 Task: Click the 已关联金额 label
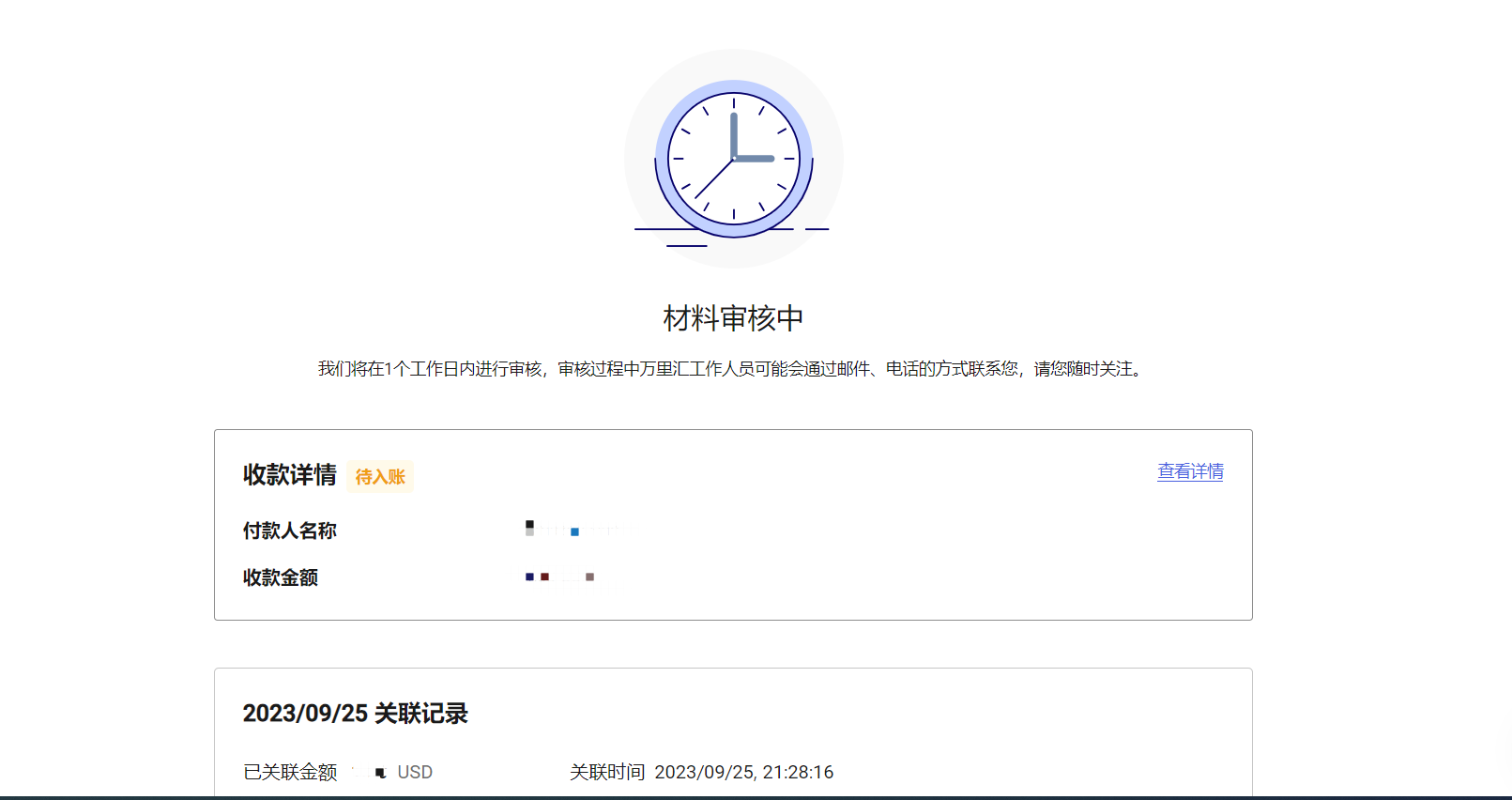tap(289, 772)
